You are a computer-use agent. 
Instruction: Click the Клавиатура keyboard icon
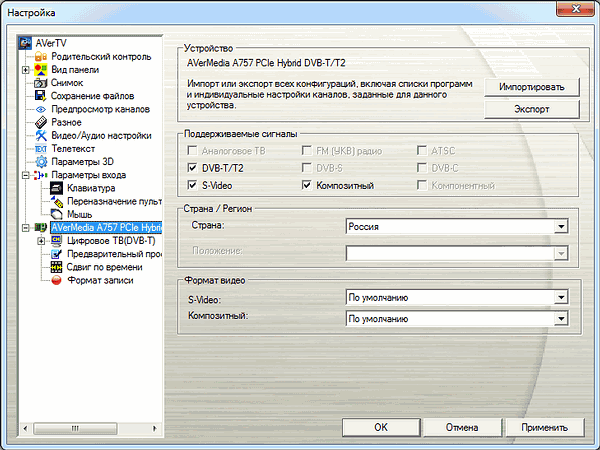pyautogui.click(x=57, y=188)
